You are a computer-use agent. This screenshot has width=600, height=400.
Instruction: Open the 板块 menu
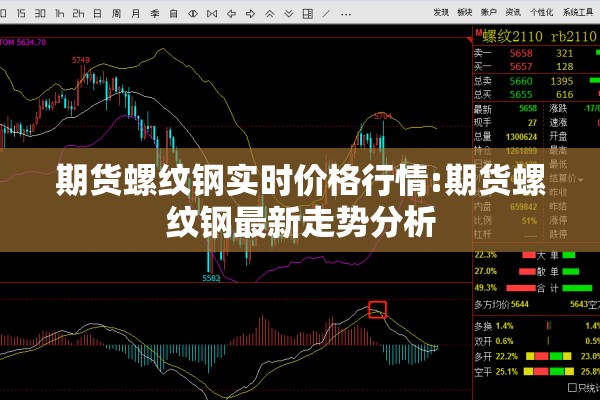(465, 12)
